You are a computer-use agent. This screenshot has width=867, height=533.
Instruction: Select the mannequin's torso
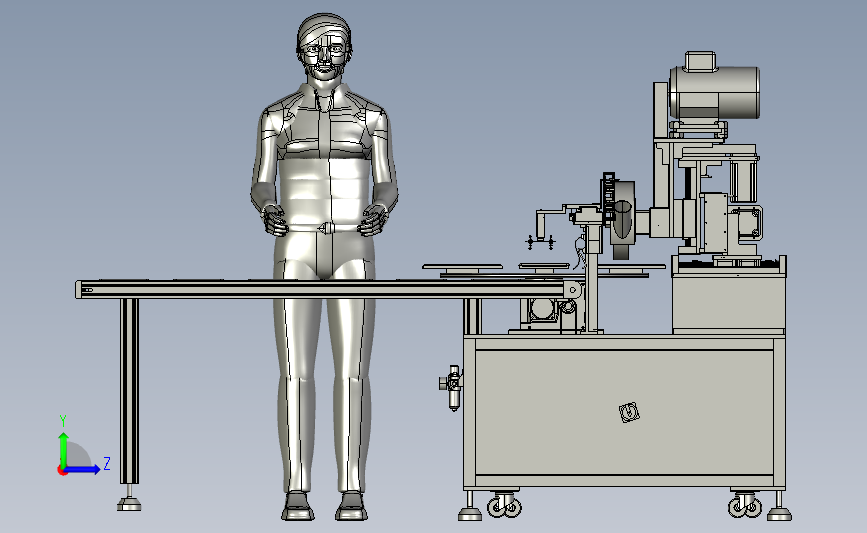tap(325, 158)
